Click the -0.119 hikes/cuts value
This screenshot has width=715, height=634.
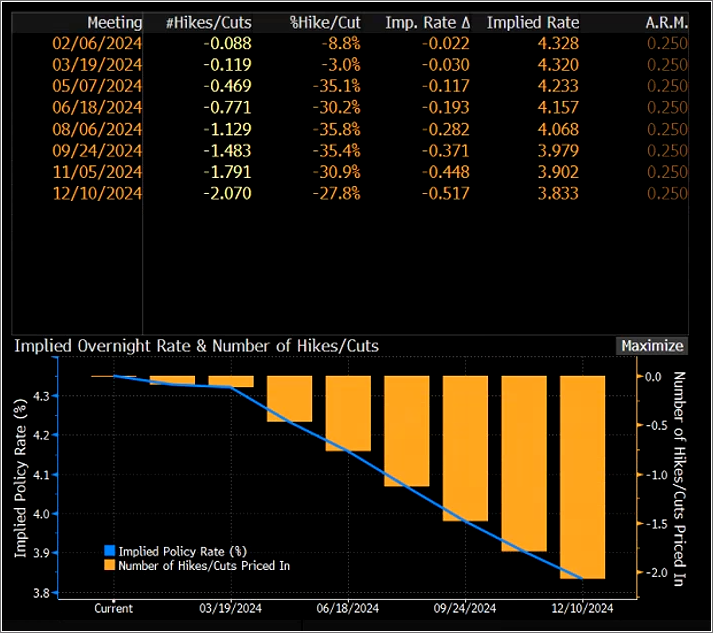point(228,65)
